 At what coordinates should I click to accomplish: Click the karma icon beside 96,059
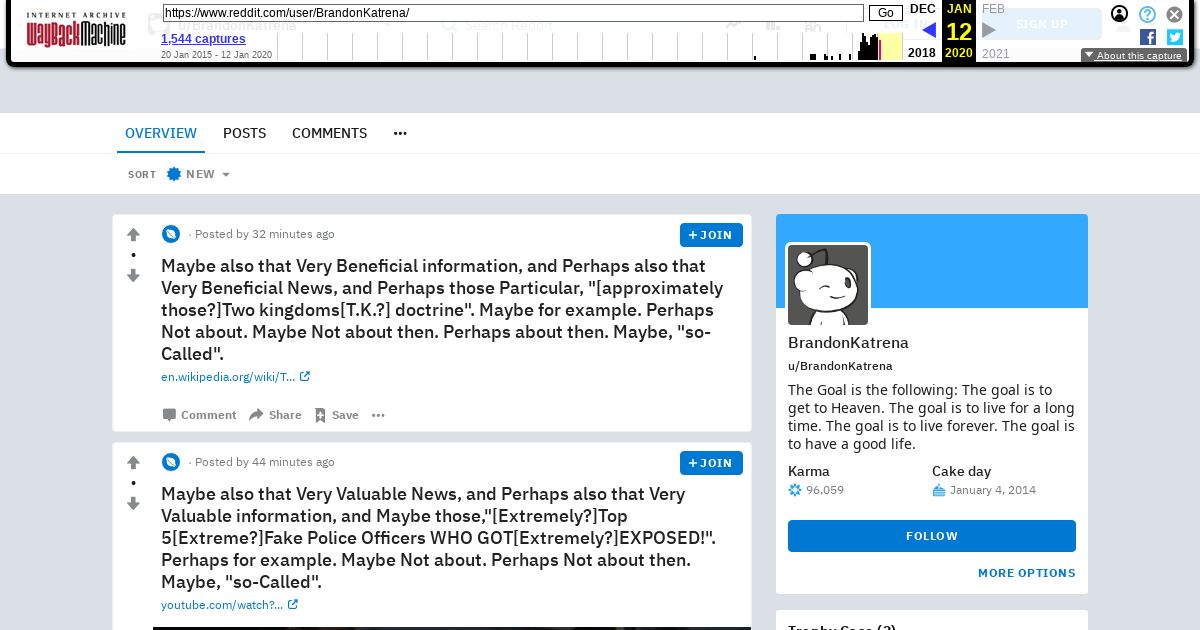coord(795,490)
